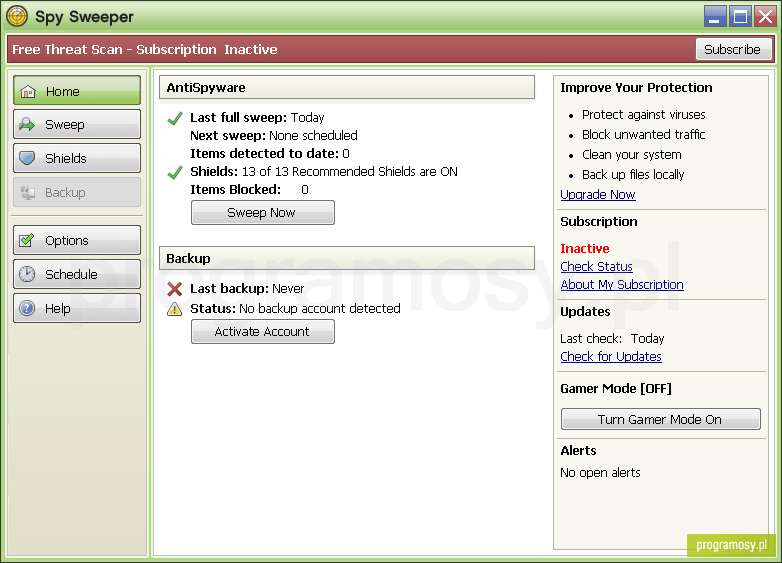The height and width of the screenshot is (563, 782).
Task: Click 'Back up files locally' bullet
Action: click(x=633, y=175)
